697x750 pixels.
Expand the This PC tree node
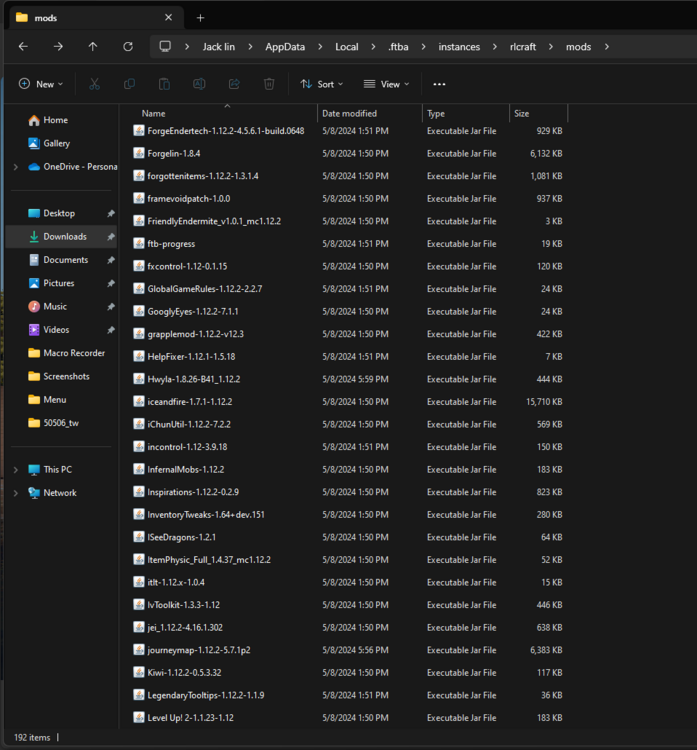[x=16, y=470]
